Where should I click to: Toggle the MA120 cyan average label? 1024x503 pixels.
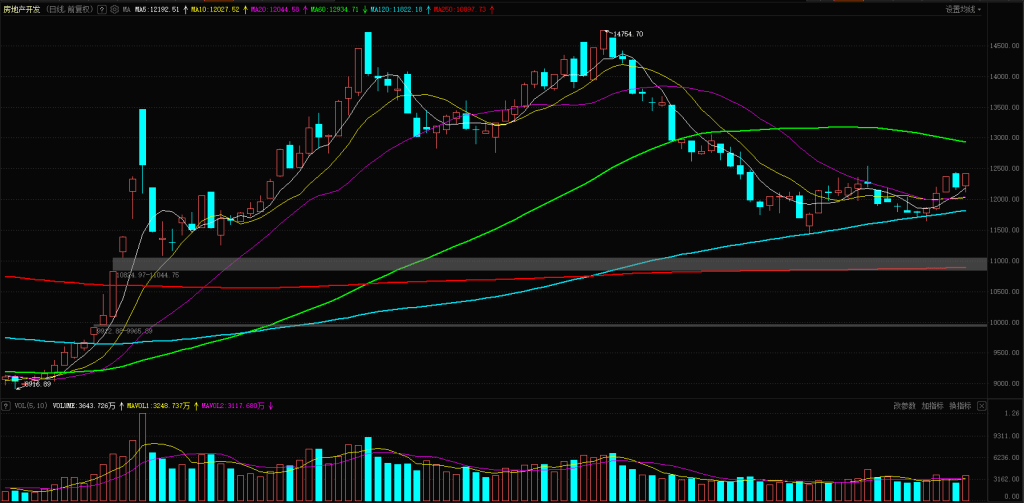pyautogui.click(x=393, y=9)
